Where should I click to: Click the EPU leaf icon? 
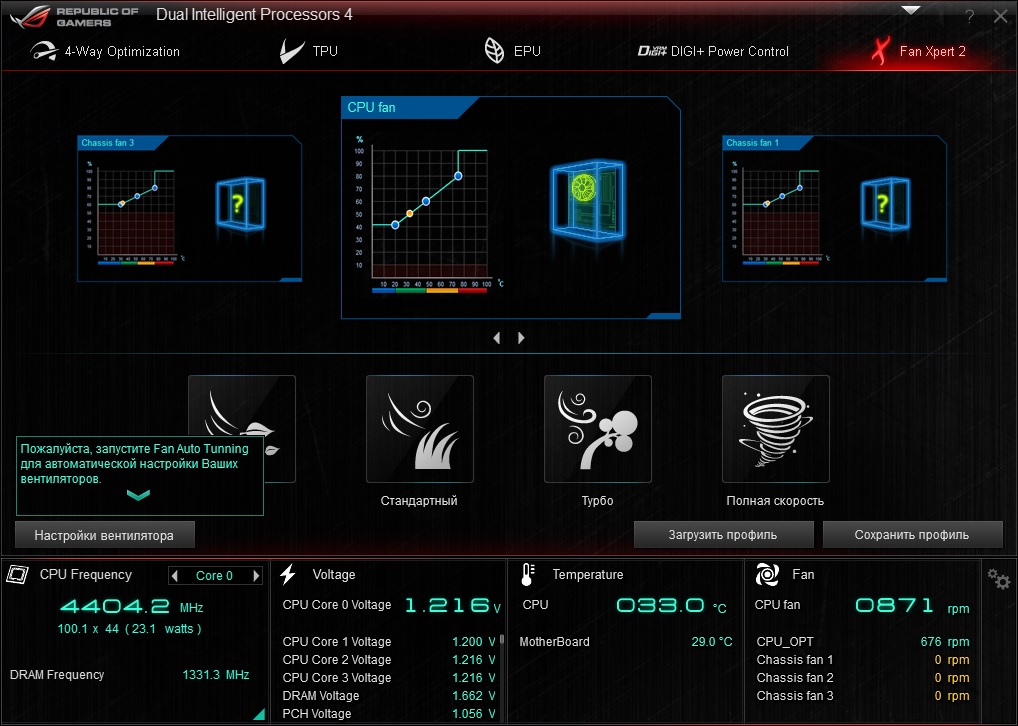pyautogui.click(x=494, y=51)
